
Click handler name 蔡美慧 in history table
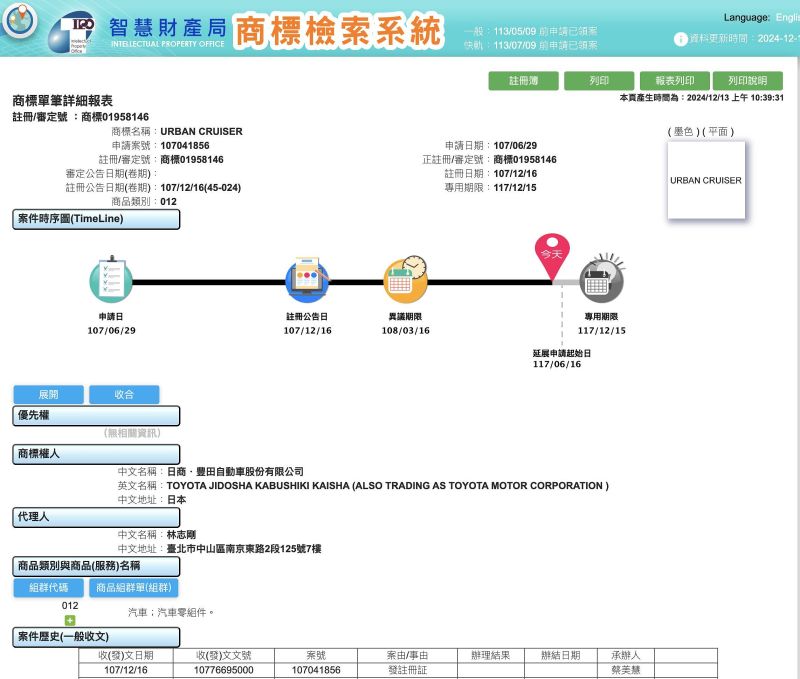(x=626, y=670)
